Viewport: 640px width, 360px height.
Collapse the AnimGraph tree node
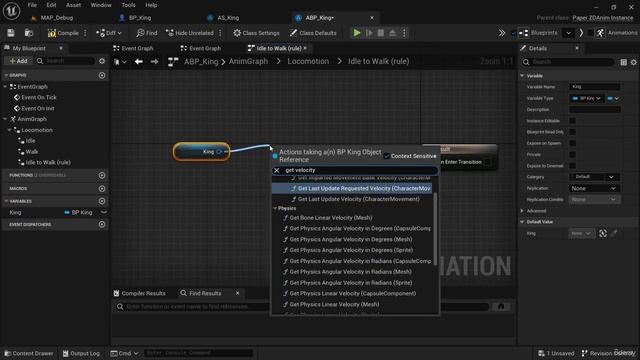click(5, 119)
